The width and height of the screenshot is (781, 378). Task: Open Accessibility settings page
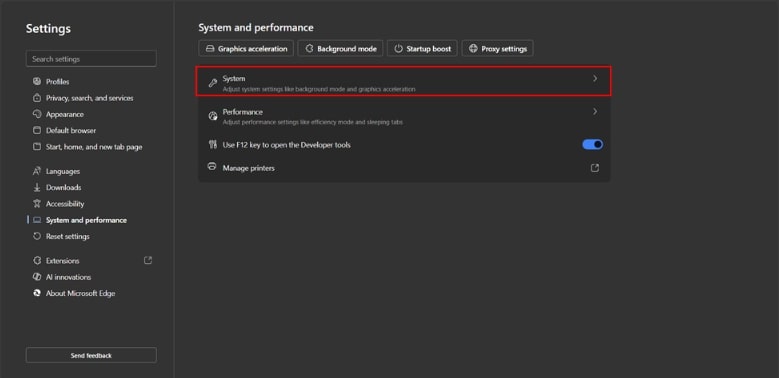point(65,204)
